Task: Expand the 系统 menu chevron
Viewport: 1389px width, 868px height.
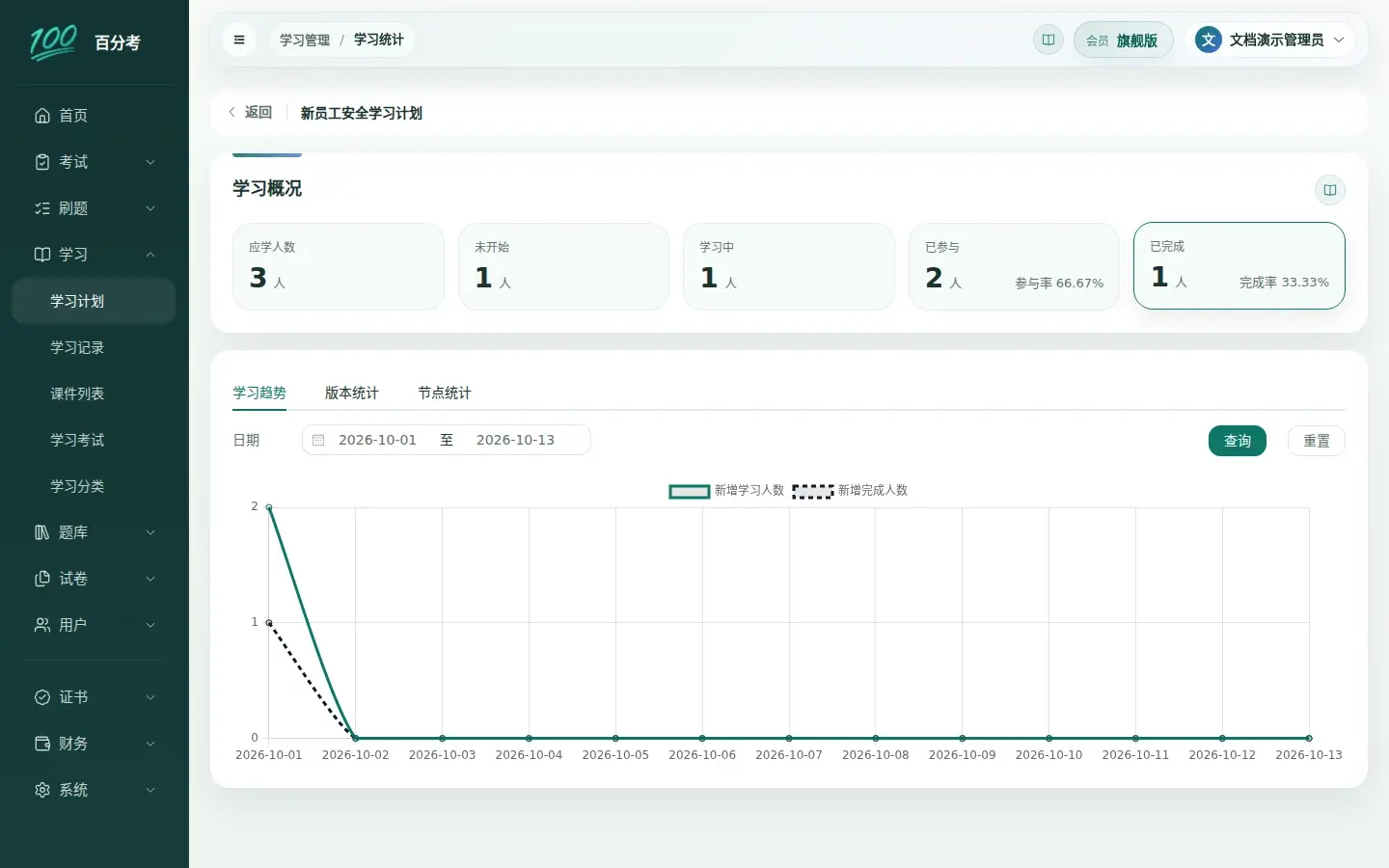Action: point(150,790)
